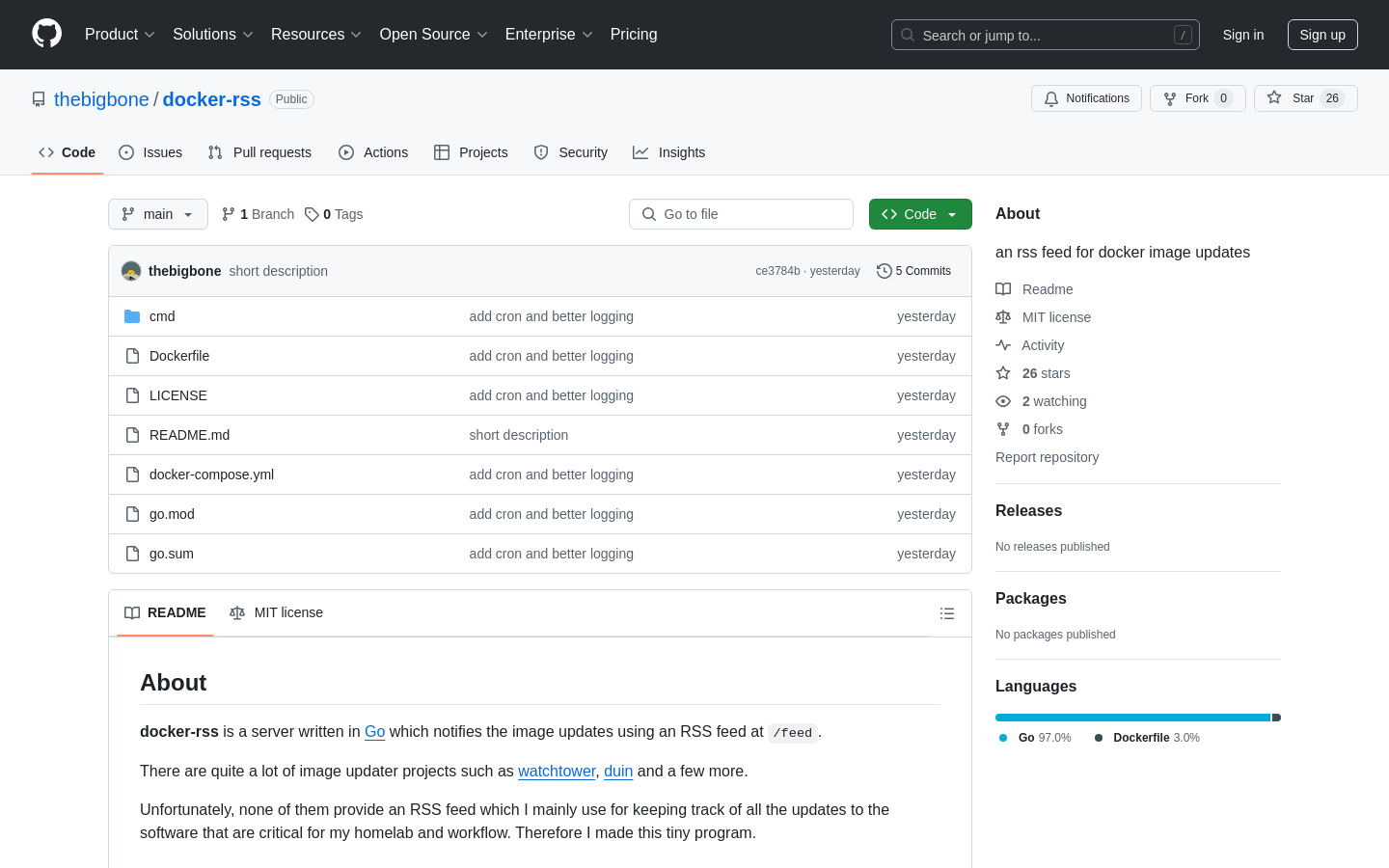Open the green Code dropdown button
The image size is (1389, 868).
click(920, 214)
